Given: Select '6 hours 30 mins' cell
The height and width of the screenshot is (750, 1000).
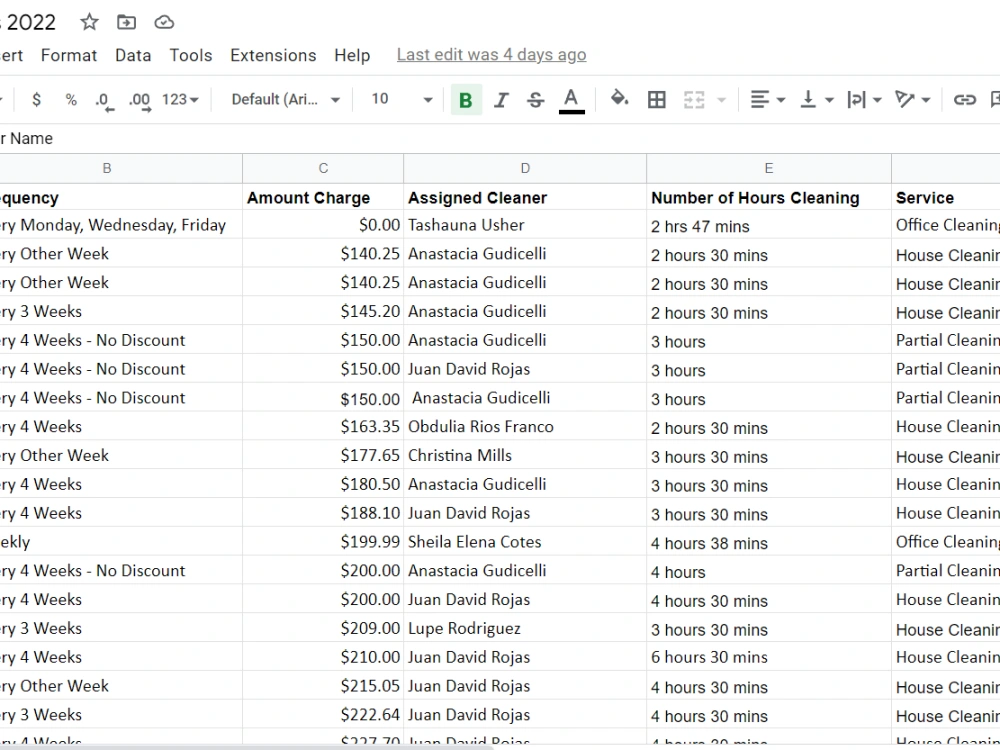Looking at the screenshot, I should coord(768,657).
